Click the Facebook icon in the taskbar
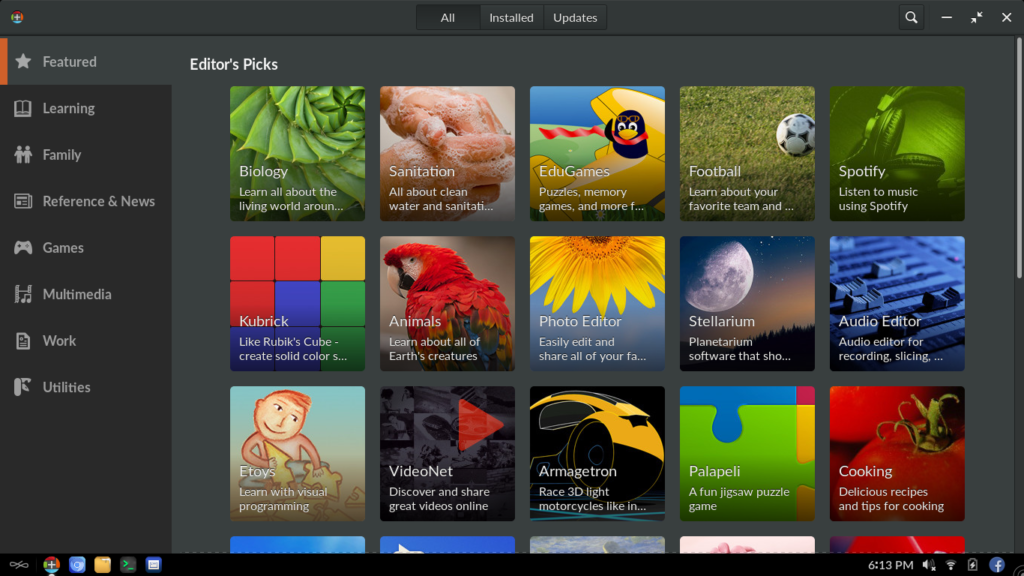Screen dimensions: 1024x576 (997, 565)
